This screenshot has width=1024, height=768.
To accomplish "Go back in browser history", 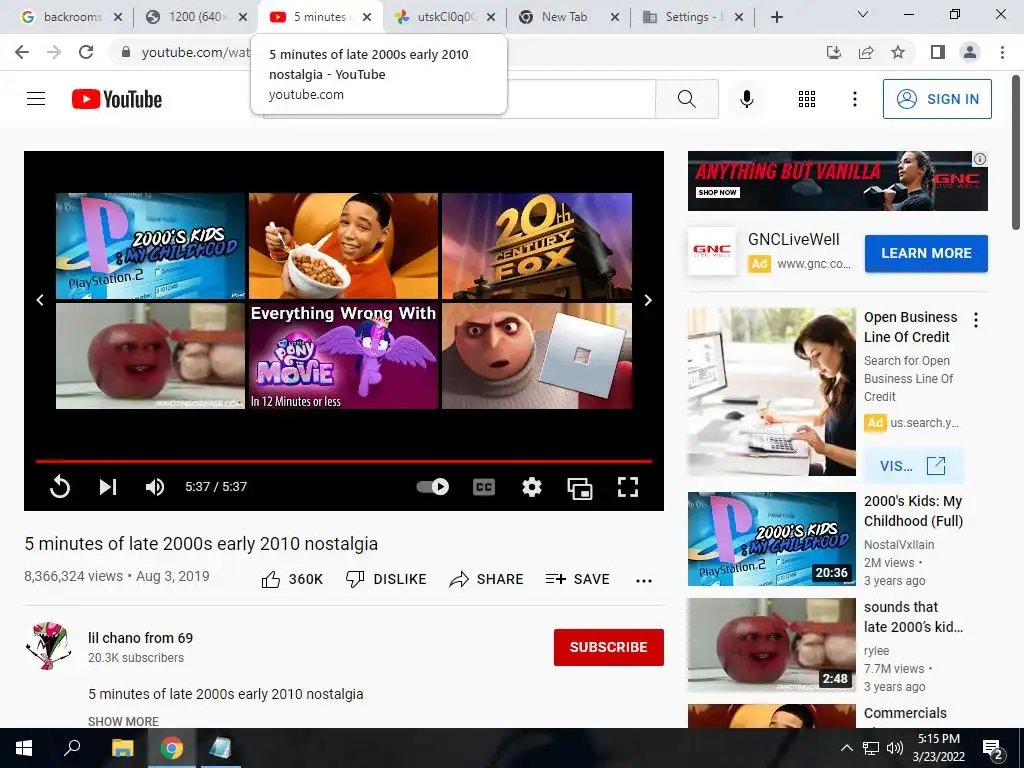I will (x=22, y=52).
